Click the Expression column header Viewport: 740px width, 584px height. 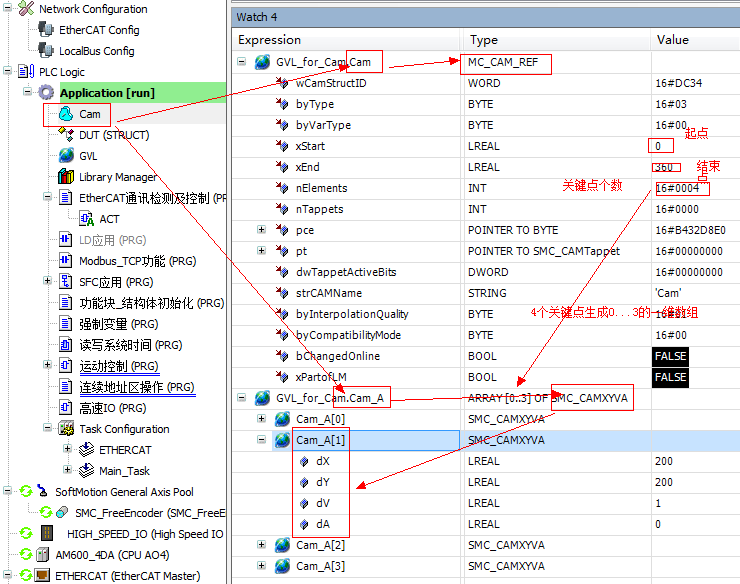coord(269,40)
